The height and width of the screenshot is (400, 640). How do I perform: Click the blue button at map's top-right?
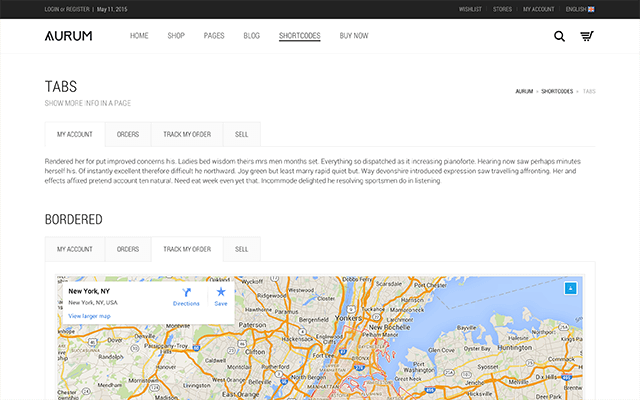(571, 288)
